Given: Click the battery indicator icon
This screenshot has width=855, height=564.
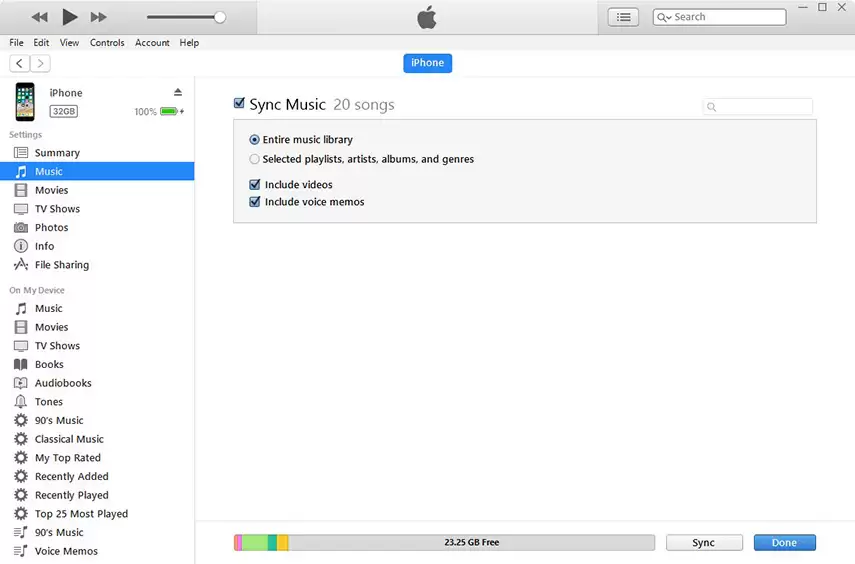Looking at the screenshot, I should point(170,111).
